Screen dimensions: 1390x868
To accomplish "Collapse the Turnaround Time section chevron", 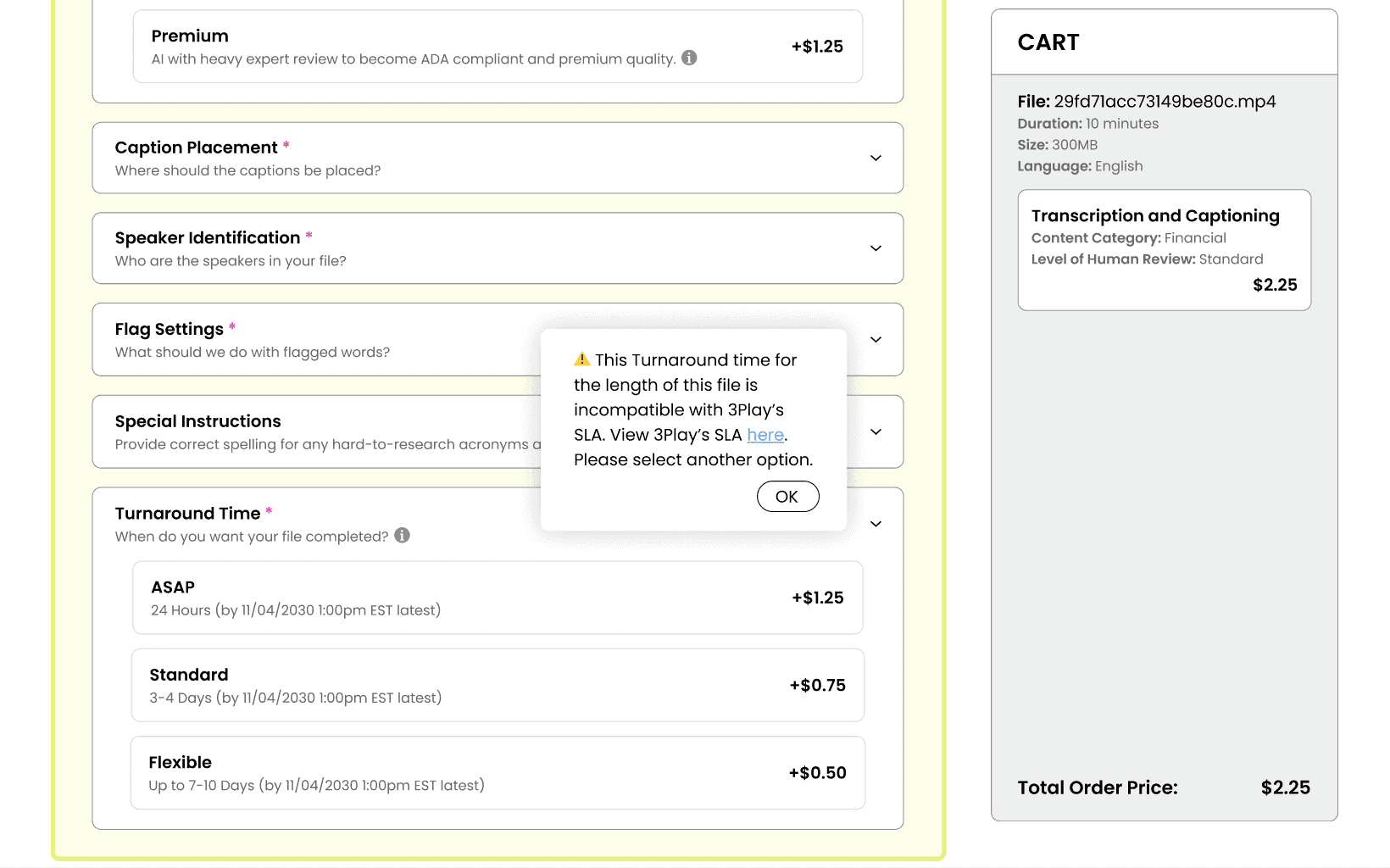I will click(x=876, y=524).
